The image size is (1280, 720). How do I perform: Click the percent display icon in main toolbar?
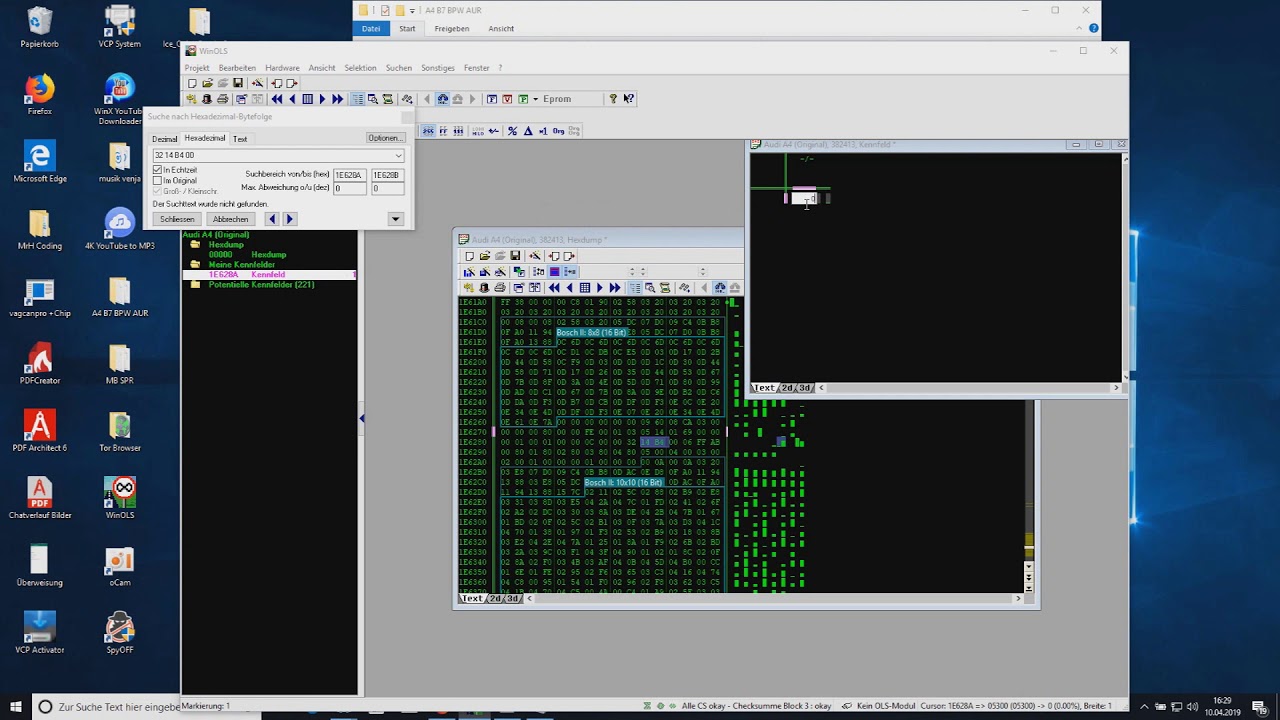click(x=512, y=131)
